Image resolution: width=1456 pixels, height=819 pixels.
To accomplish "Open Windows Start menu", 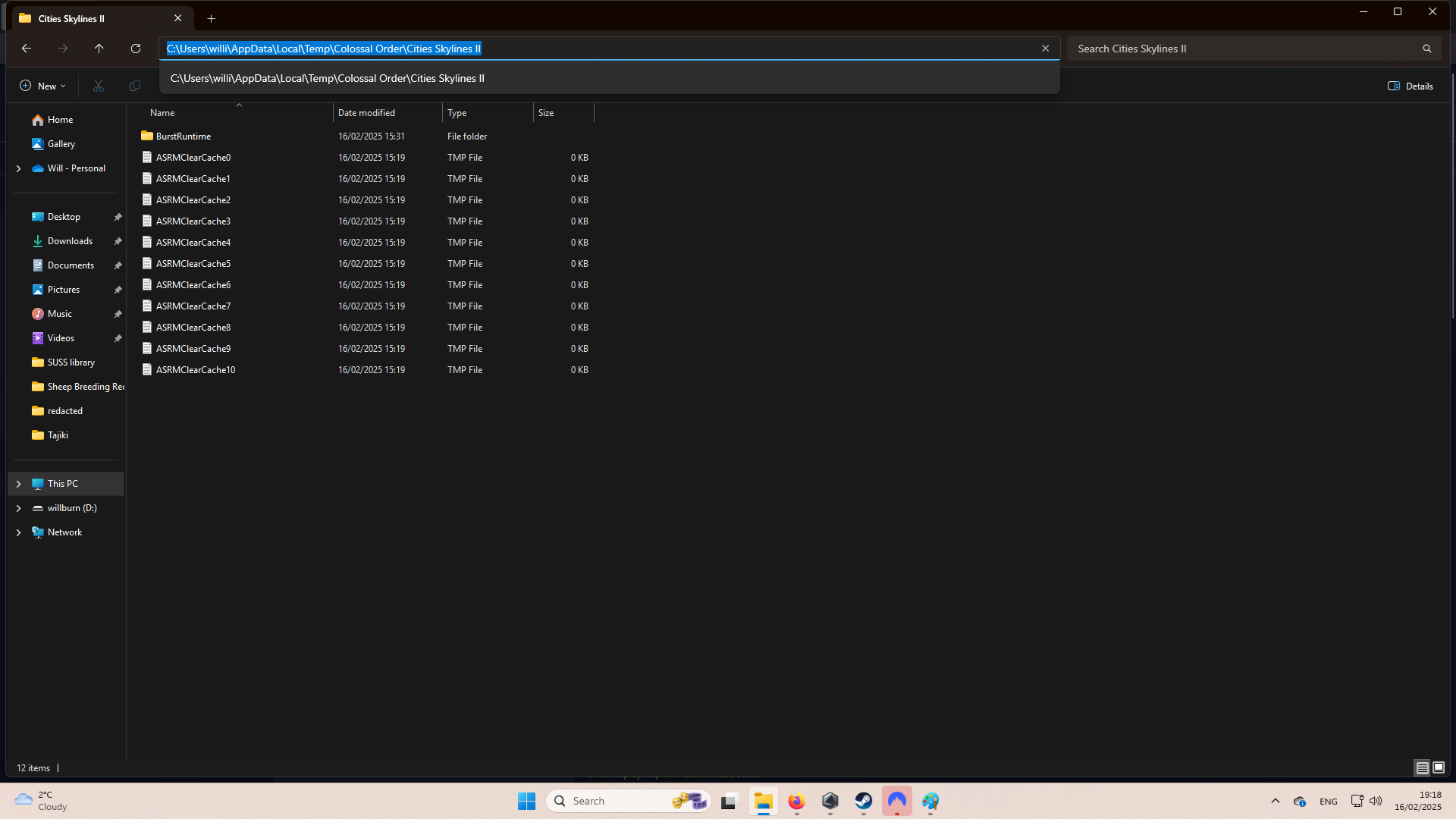I will pyautogui.click(x=527, y=801).
